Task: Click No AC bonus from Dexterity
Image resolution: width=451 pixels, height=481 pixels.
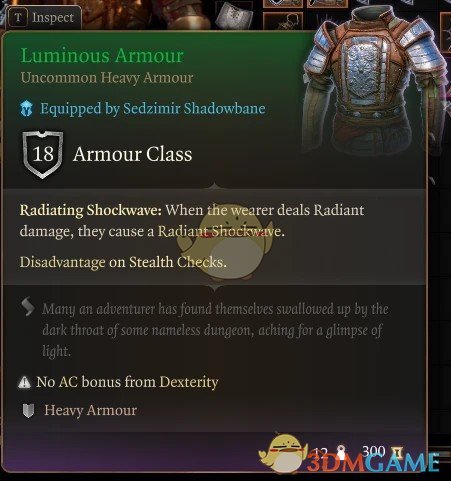Action: [x=127, y=382]
